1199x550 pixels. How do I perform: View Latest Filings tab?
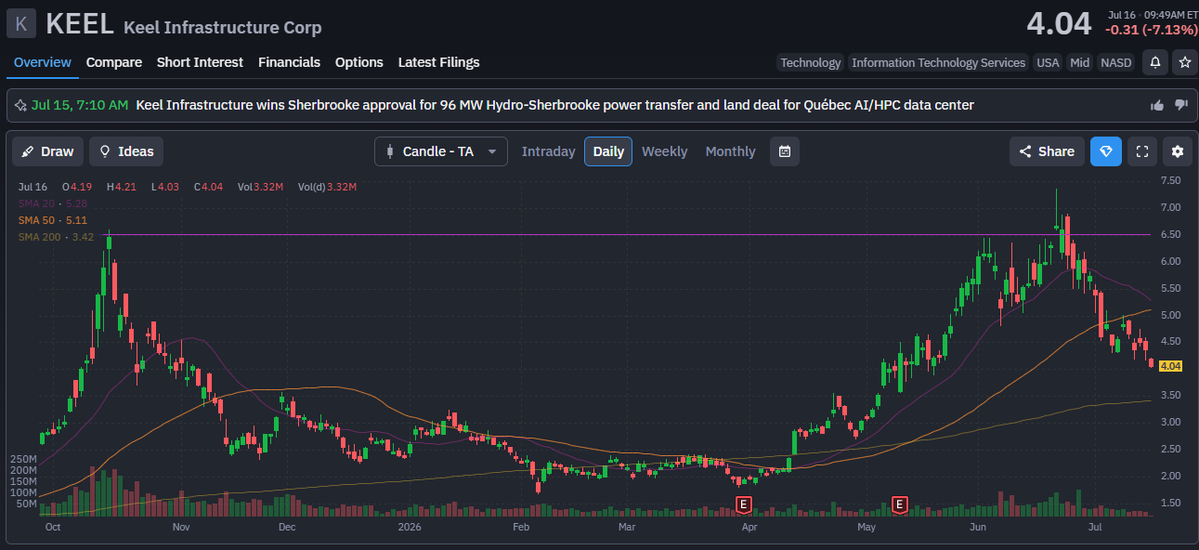pyautogui.click(x=439, y=63)
